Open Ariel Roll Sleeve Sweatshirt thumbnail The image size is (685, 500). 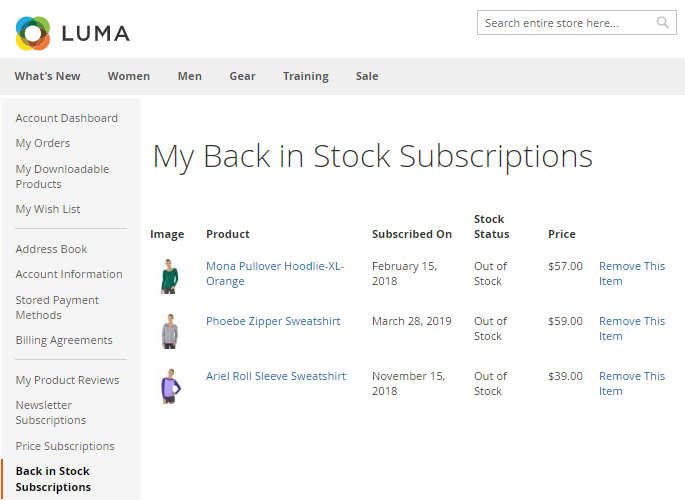coord(169,385)
